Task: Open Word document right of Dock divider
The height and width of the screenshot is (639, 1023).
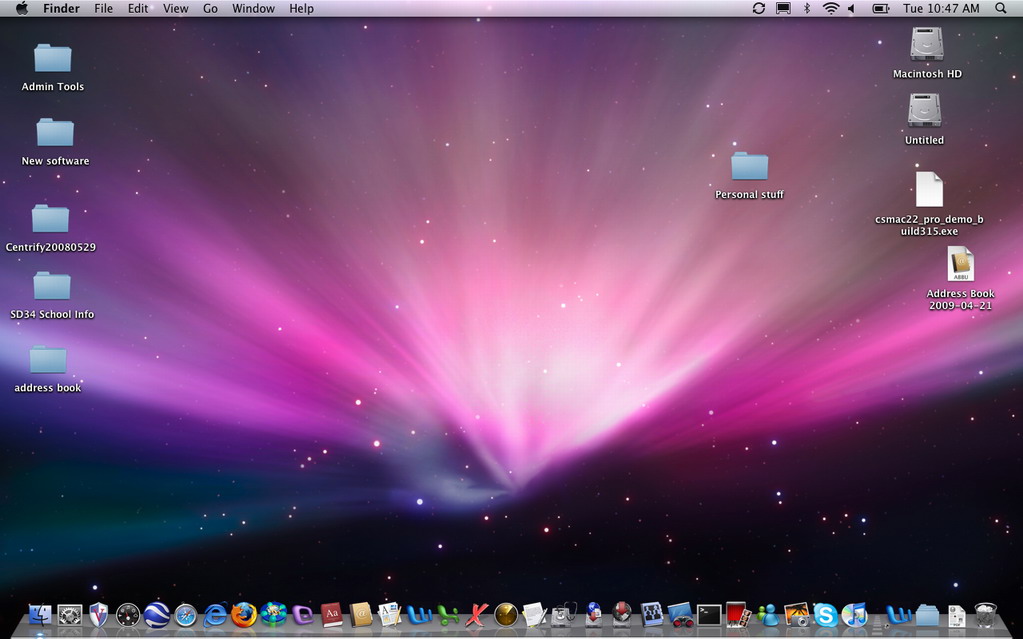Action: (x=898, y=615)
